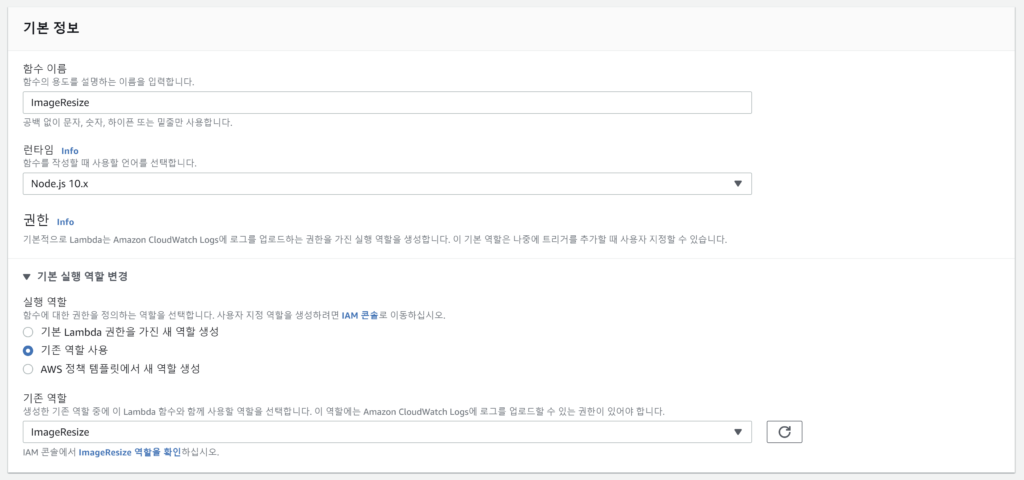Select the 기존 역할 사용 radio button
The height and width of the screenshot is (480, 1024).
28,350
